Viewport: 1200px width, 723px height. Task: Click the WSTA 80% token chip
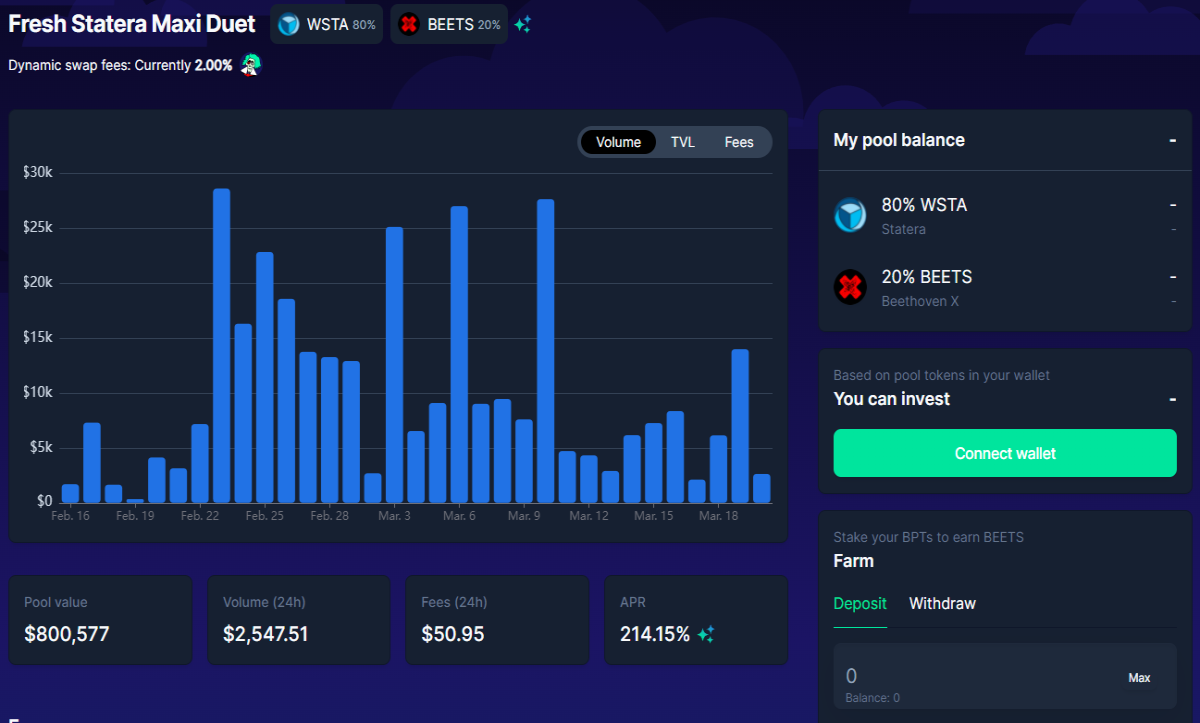tap(326, 25)
